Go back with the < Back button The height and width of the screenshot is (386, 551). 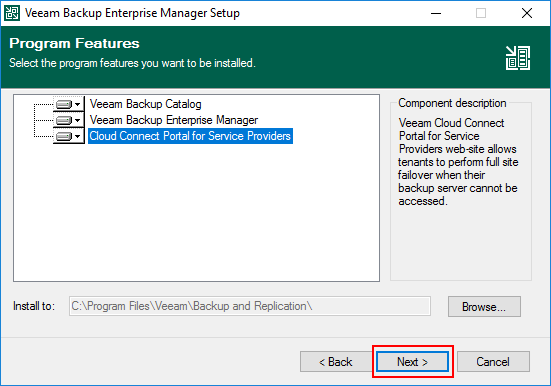pyautogui.click(x=335, y=361)
